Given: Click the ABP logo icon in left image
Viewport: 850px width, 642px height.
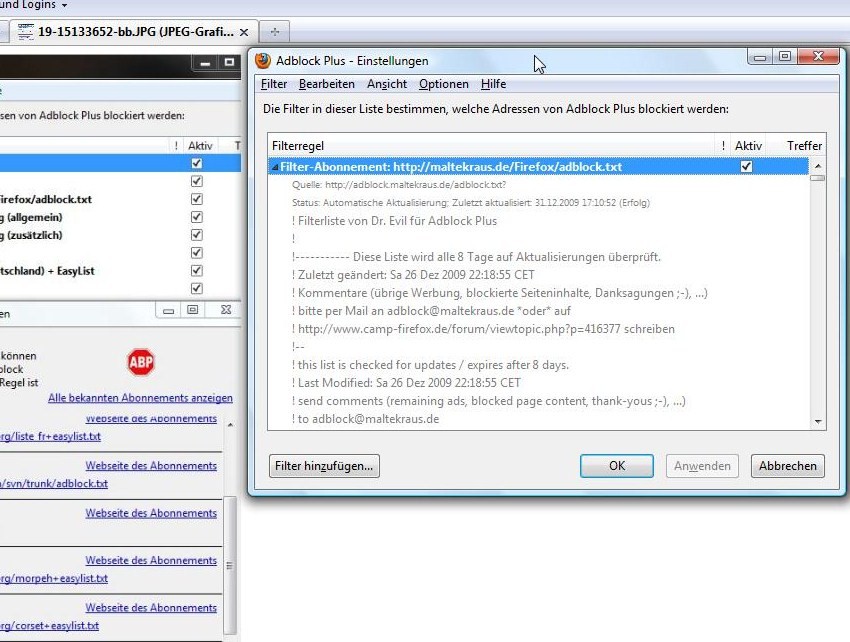Looking at the screenshot, I should (x=141, y=362).
